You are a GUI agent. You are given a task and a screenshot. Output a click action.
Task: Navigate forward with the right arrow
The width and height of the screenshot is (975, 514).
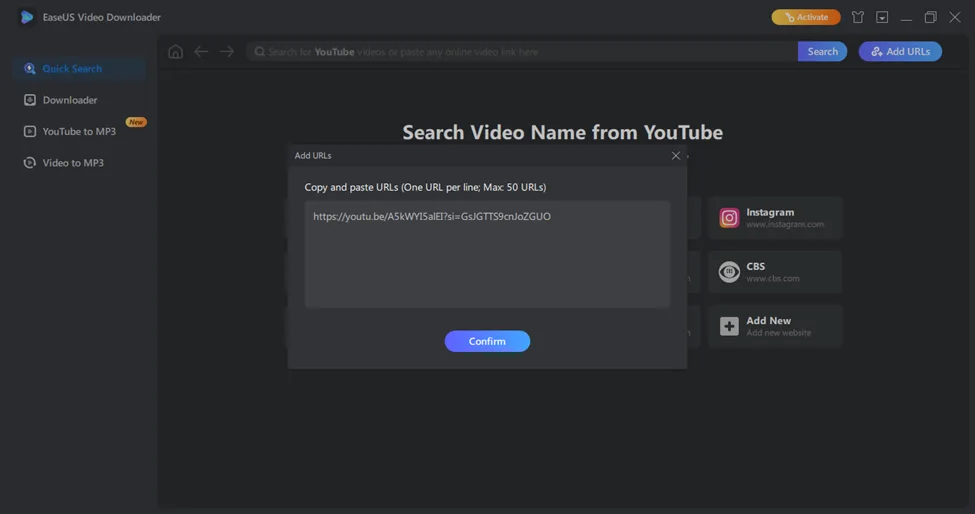tap(227, 52)
